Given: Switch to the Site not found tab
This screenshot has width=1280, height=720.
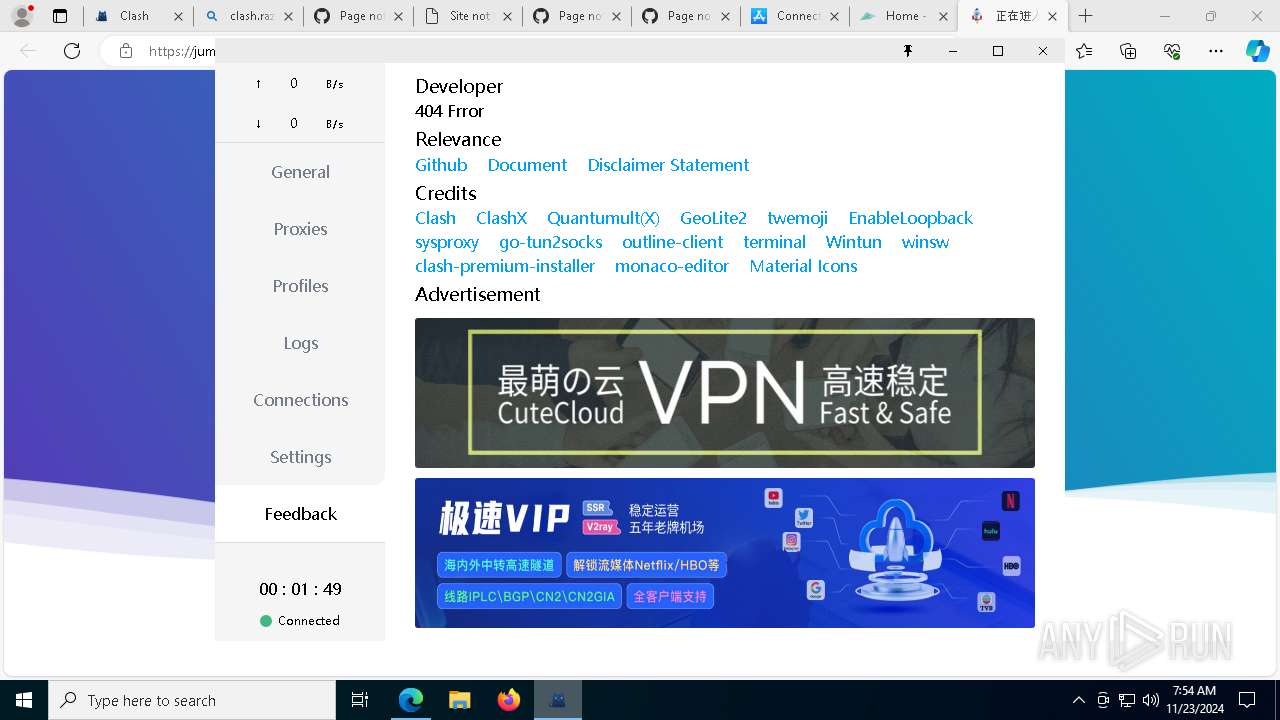Looking at the screenshot, I should tap(470, 16).
